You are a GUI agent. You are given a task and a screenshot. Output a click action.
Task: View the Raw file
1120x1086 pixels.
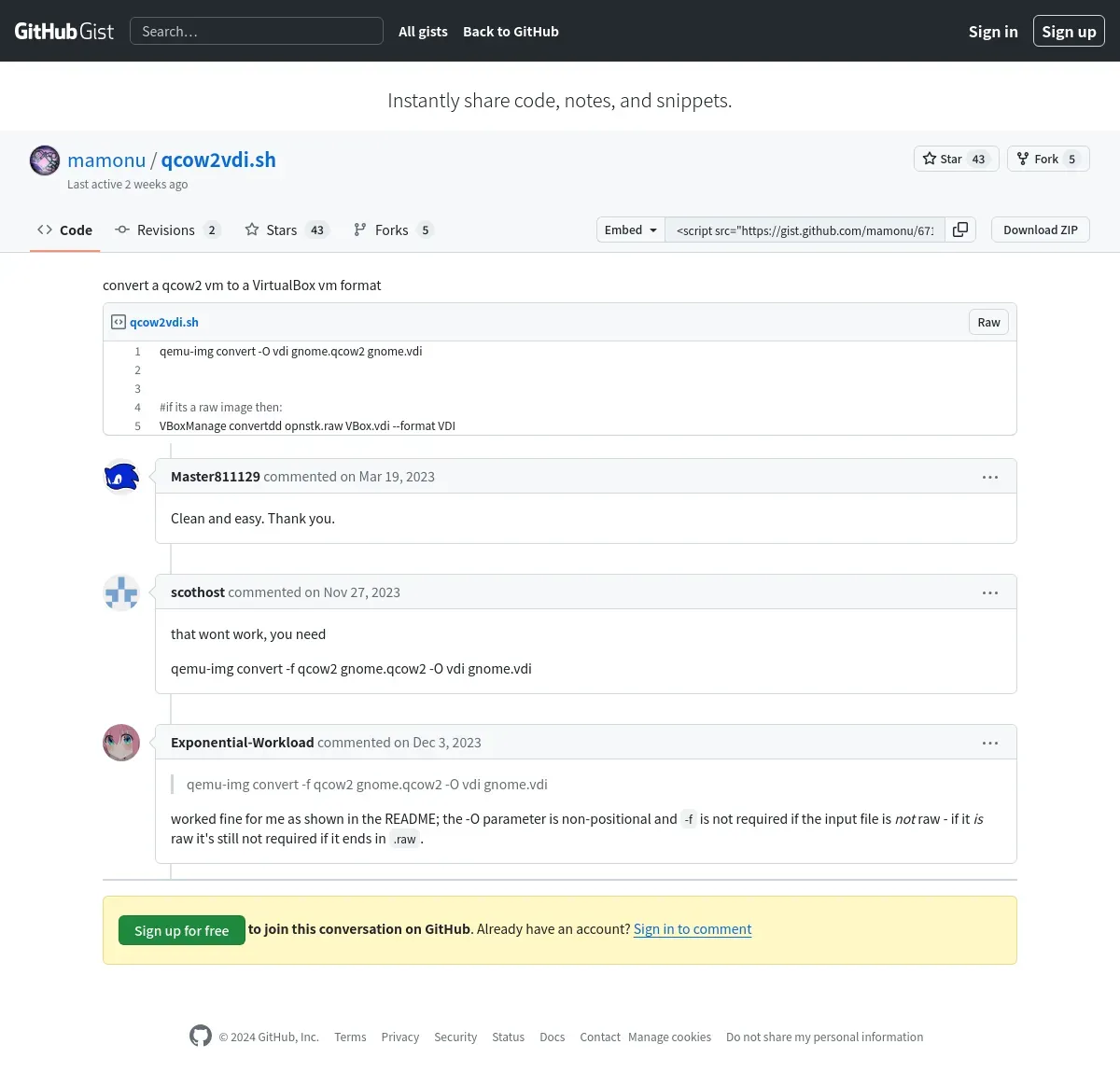(988, 322)
